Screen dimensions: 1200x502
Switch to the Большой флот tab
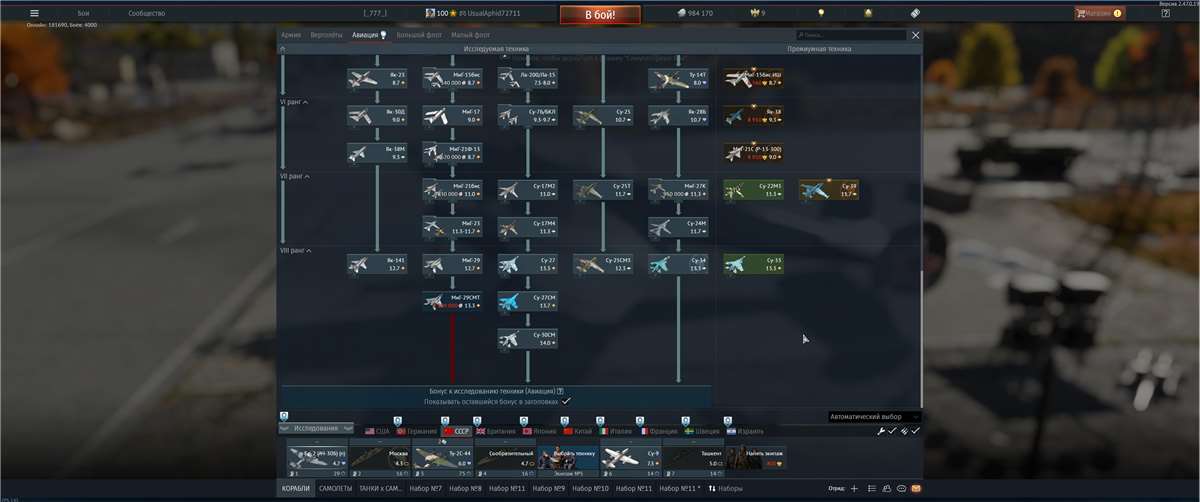419,35
